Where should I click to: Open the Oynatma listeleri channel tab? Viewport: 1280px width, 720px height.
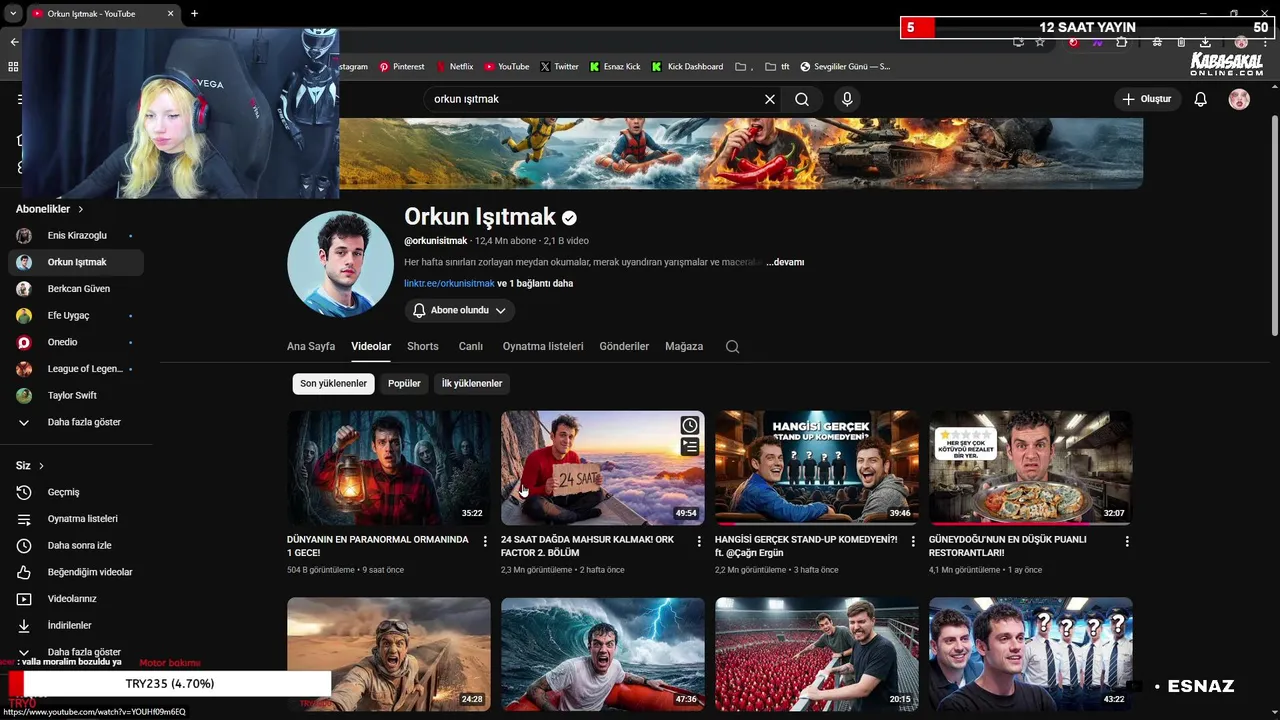[543, 346]
